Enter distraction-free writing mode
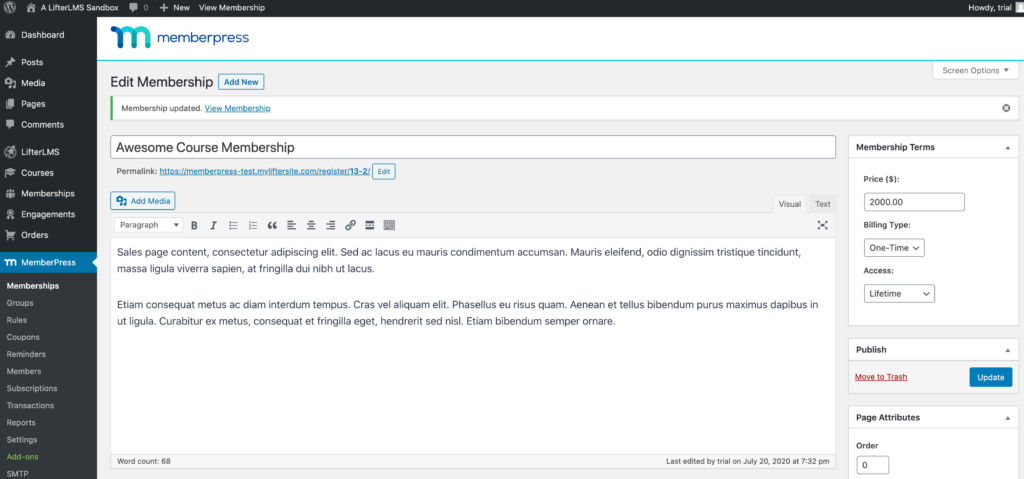 [x=822, y=225]
